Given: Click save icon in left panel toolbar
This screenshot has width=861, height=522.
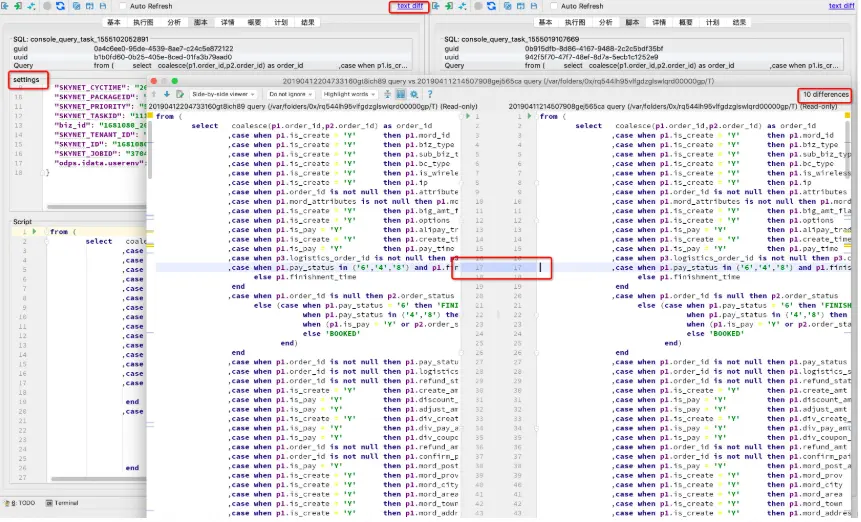Looking at the screenshot, I should [x=103, y=6].
